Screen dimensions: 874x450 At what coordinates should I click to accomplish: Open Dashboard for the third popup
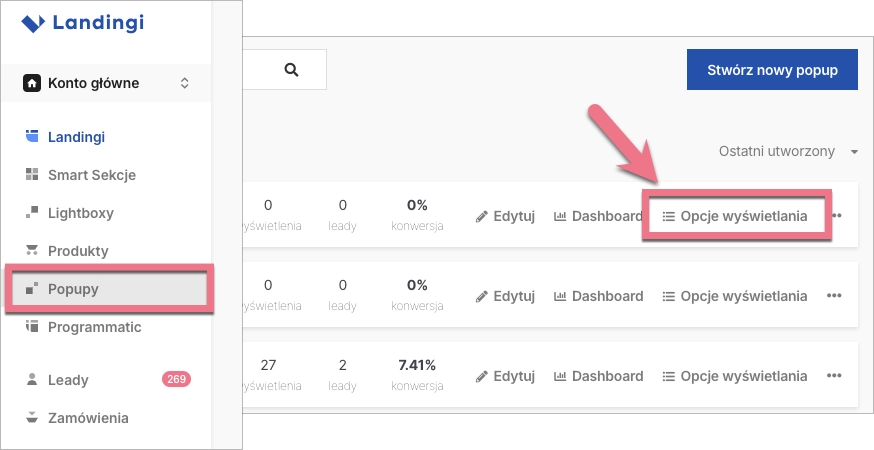click(598, 377)
